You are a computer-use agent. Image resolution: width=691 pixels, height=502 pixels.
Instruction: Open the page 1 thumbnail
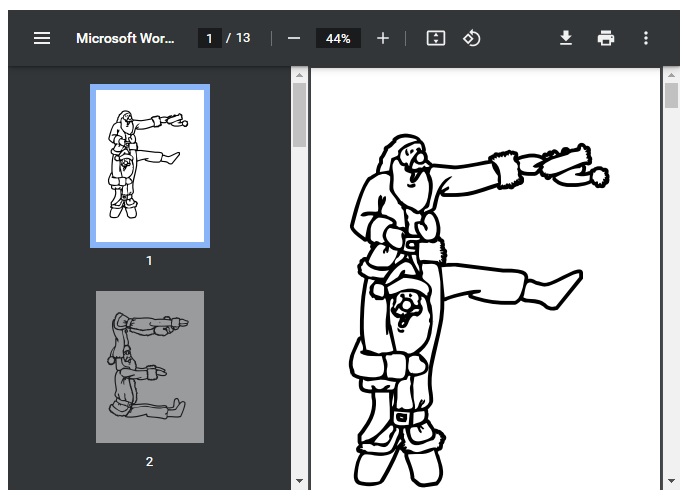(x=150, y=165)
